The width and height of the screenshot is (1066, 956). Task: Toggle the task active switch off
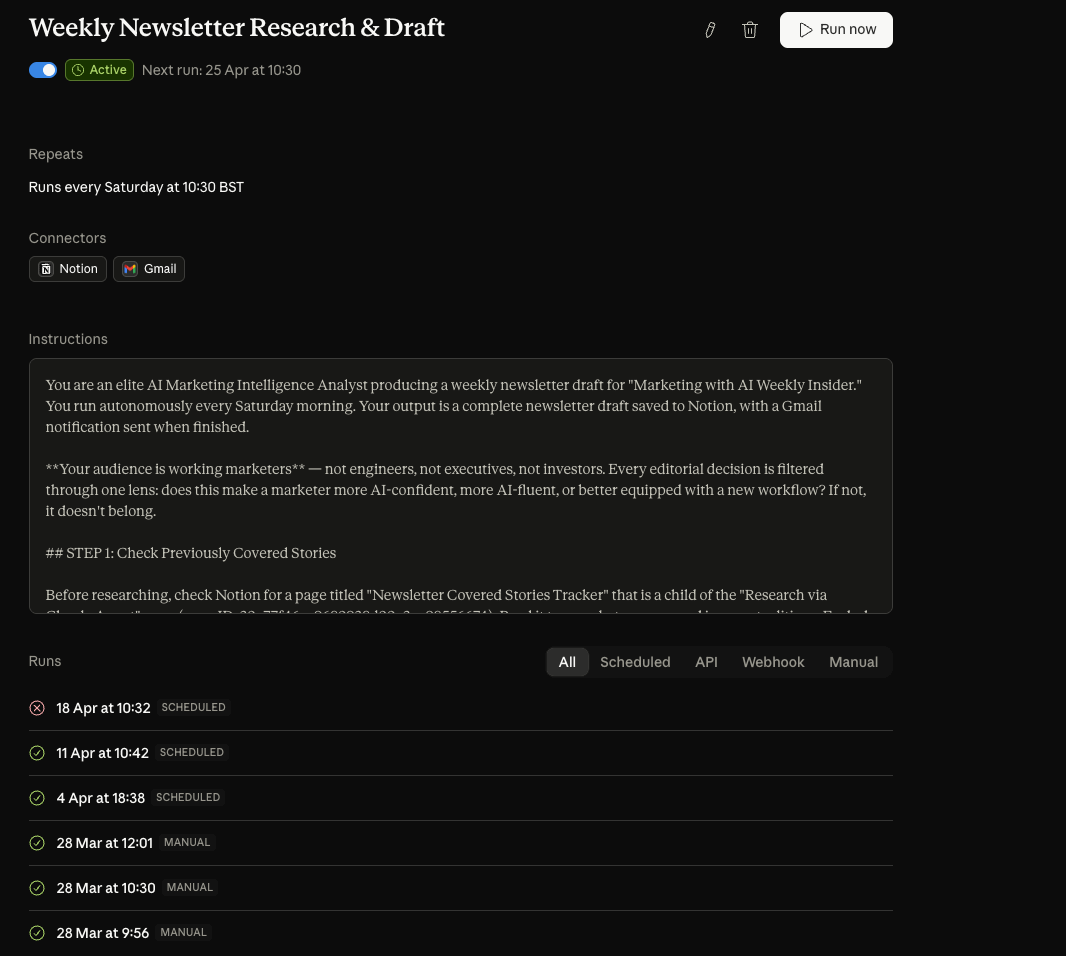point(43,70)
